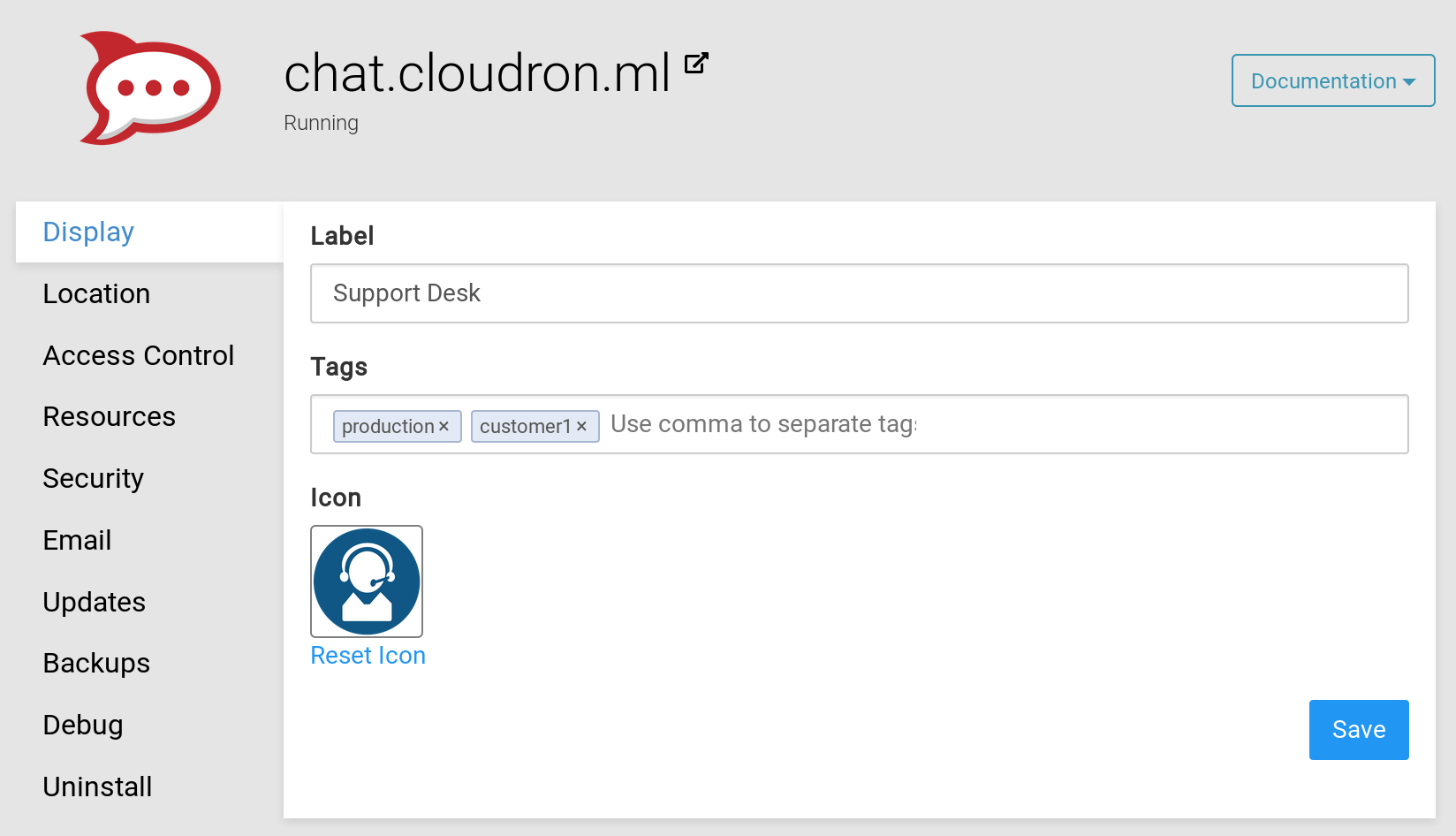Click the support headset app icon thumbnail
The width and height of the screenshot is (1456, 836).
tap(367, 581)
